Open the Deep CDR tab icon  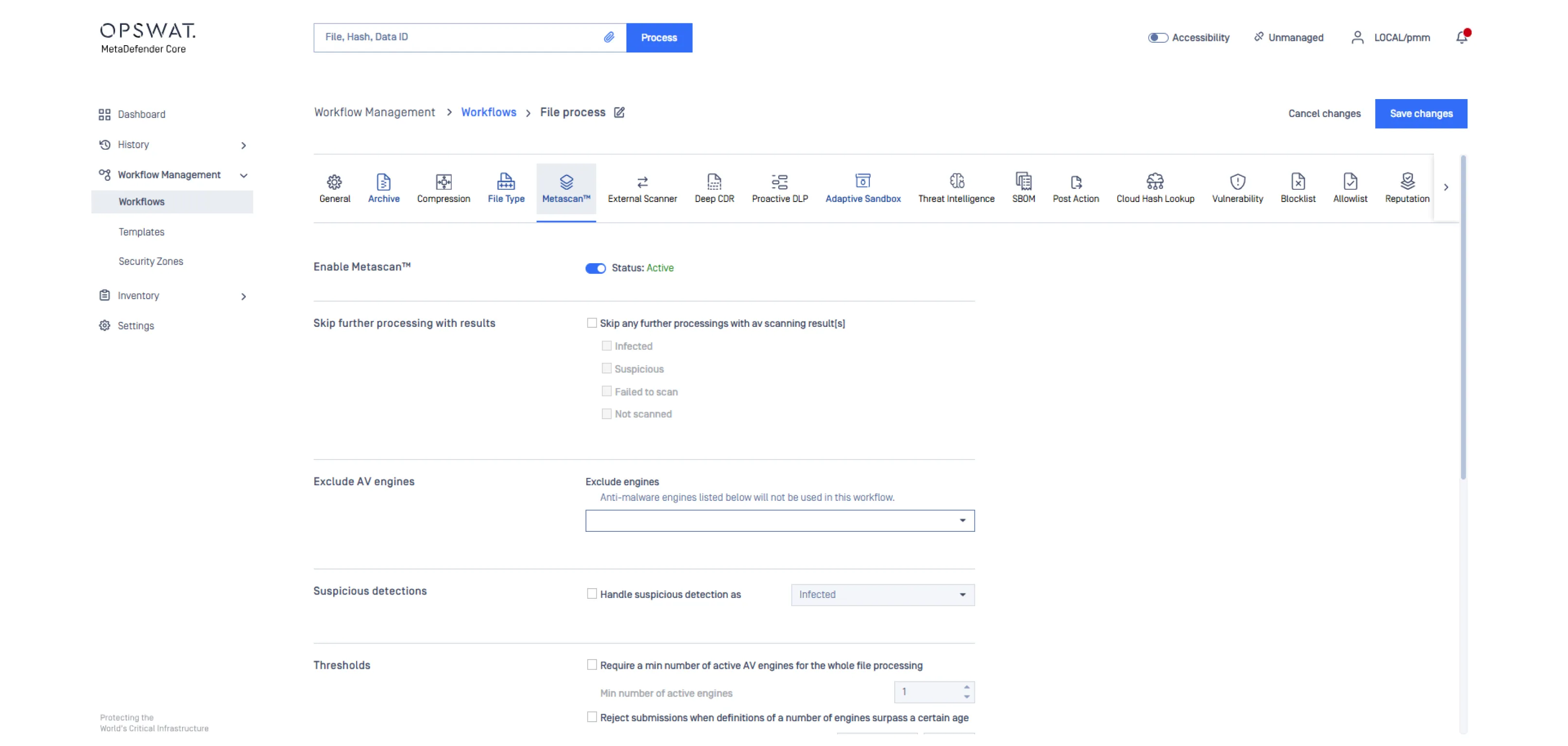pos(714,182)
